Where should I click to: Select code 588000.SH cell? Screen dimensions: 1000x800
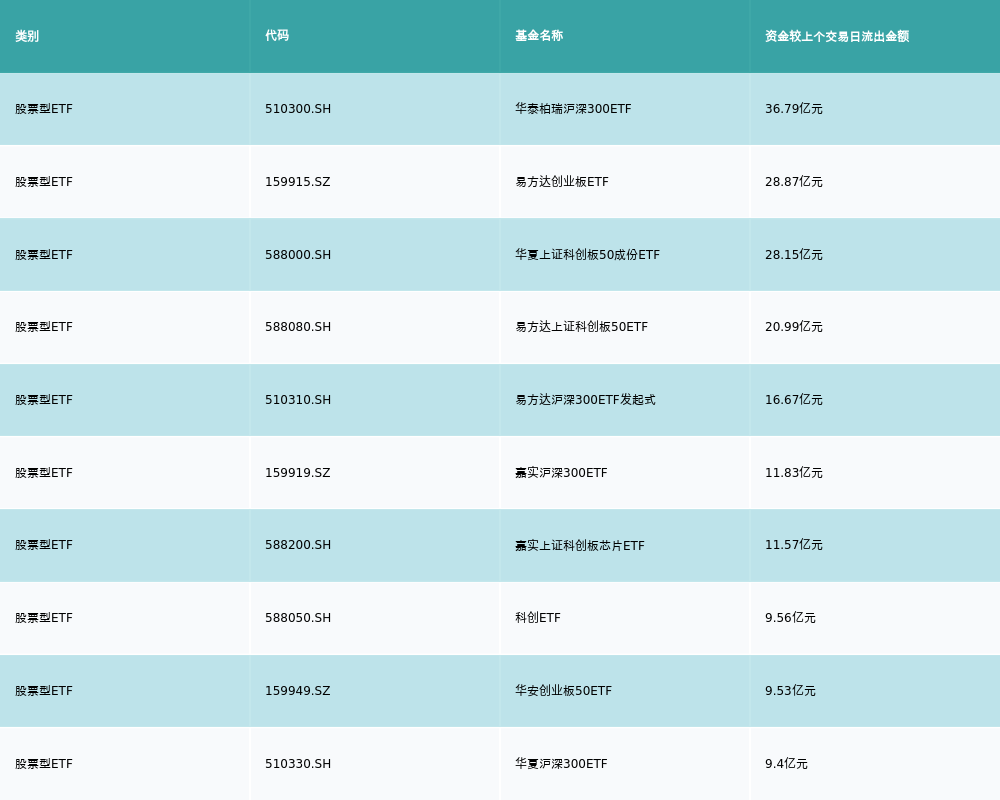tap(298, 255)
